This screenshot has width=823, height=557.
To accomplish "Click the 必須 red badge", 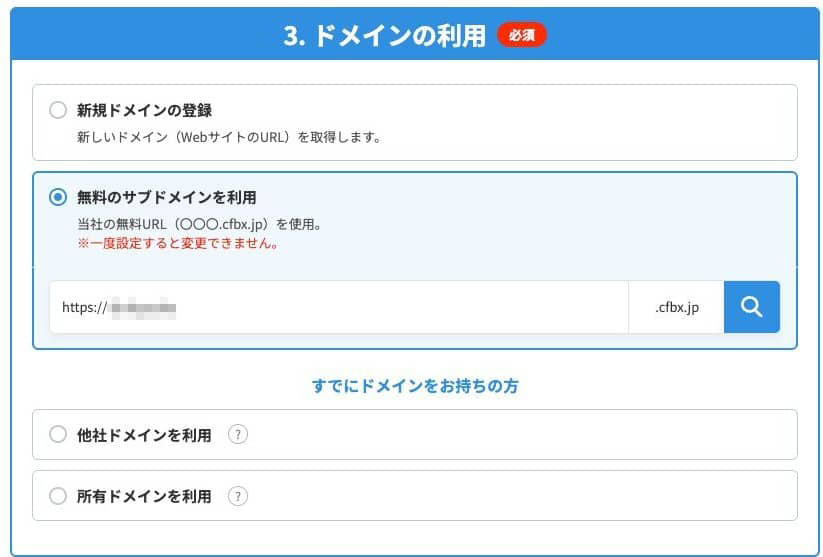I will (522, 35).
